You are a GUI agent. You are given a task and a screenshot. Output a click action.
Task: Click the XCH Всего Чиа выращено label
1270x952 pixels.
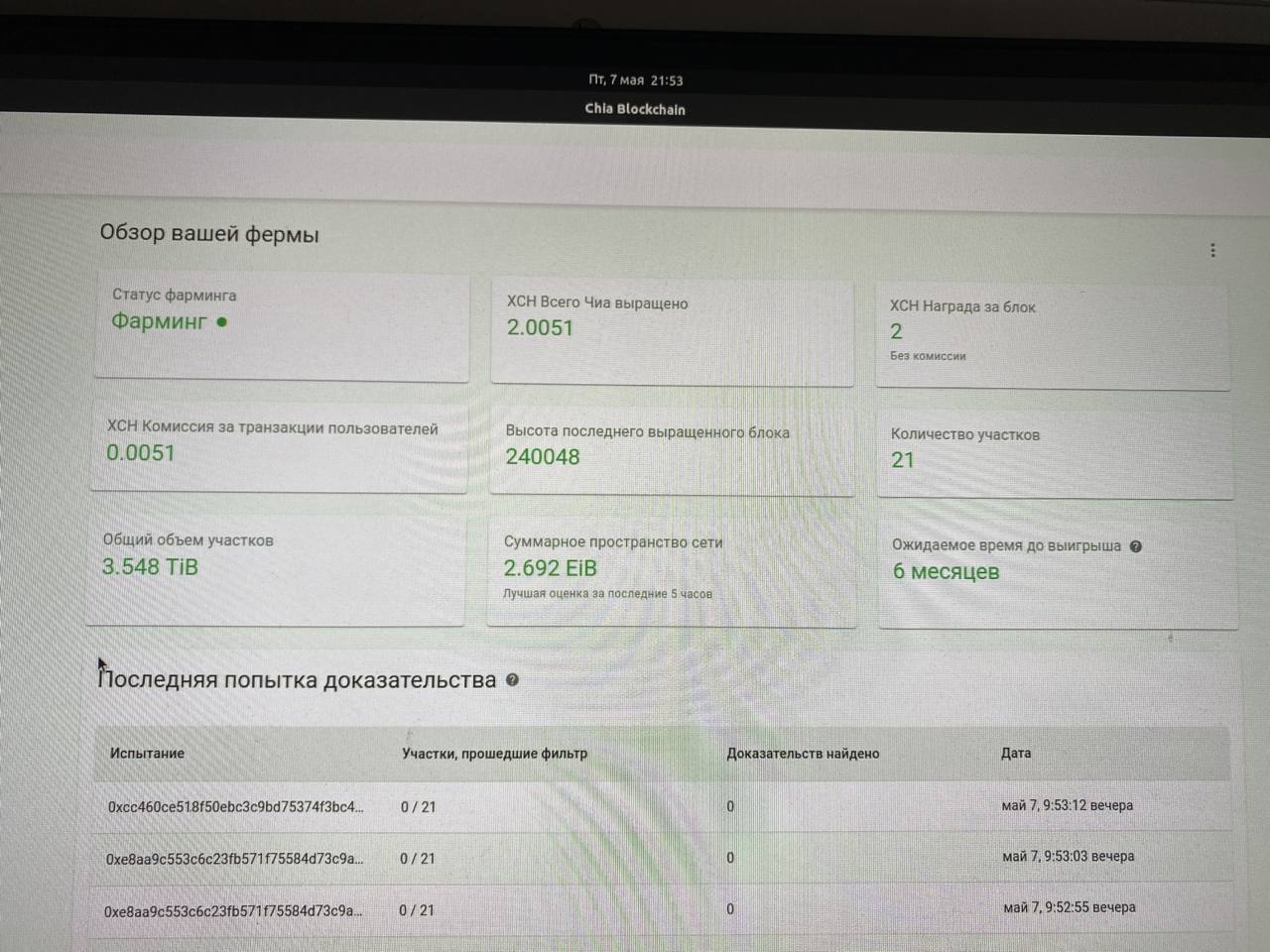[597, 302]
